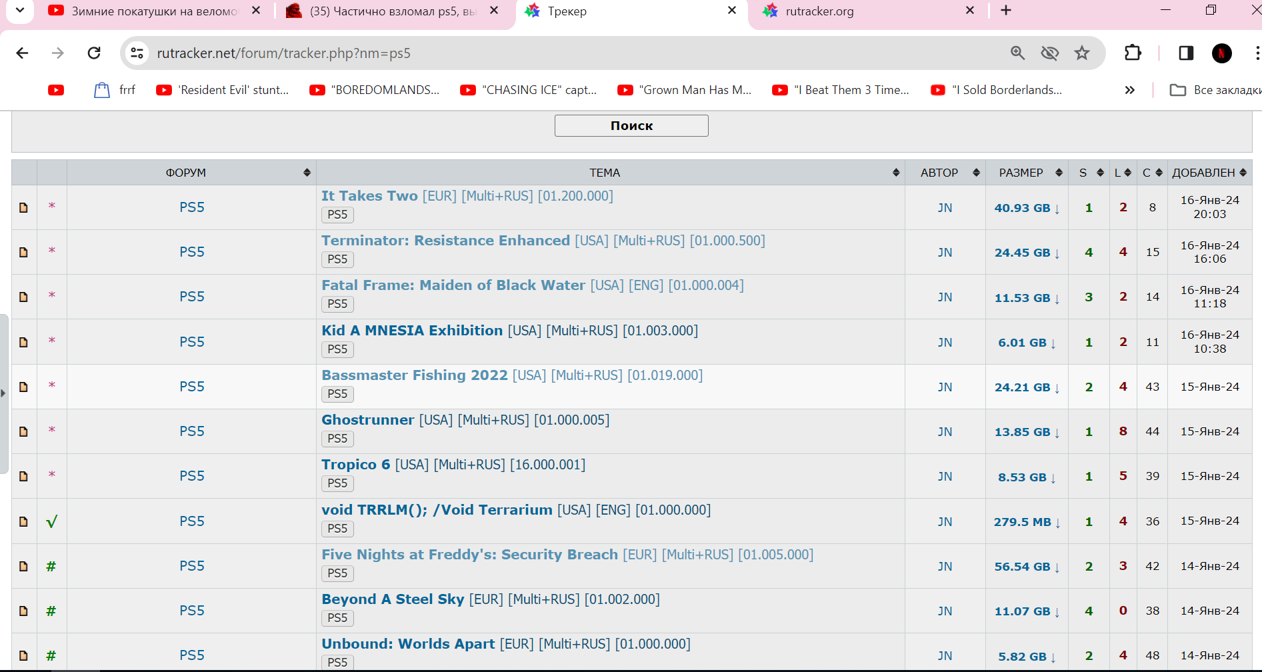Reload the page with refresh icon
Viewport: 1262px width, 672px height.
(x=94, y=53)
